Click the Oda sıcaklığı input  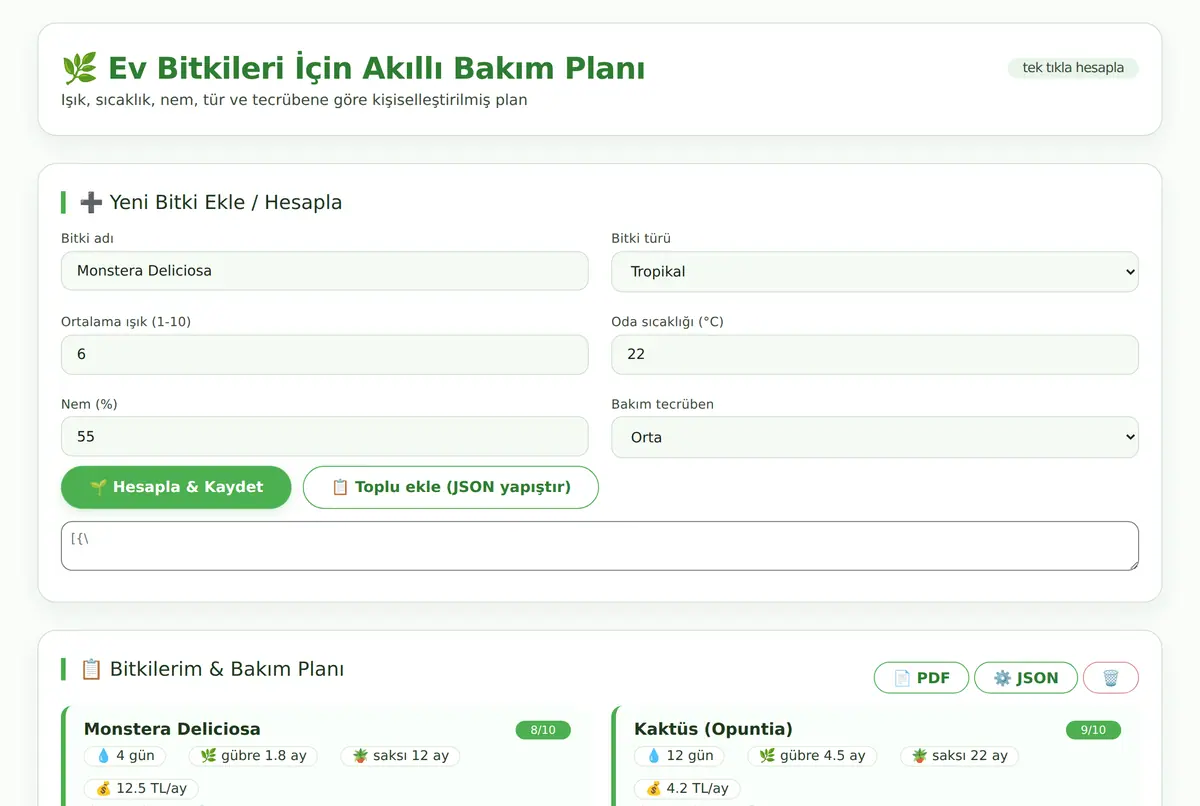875,354
